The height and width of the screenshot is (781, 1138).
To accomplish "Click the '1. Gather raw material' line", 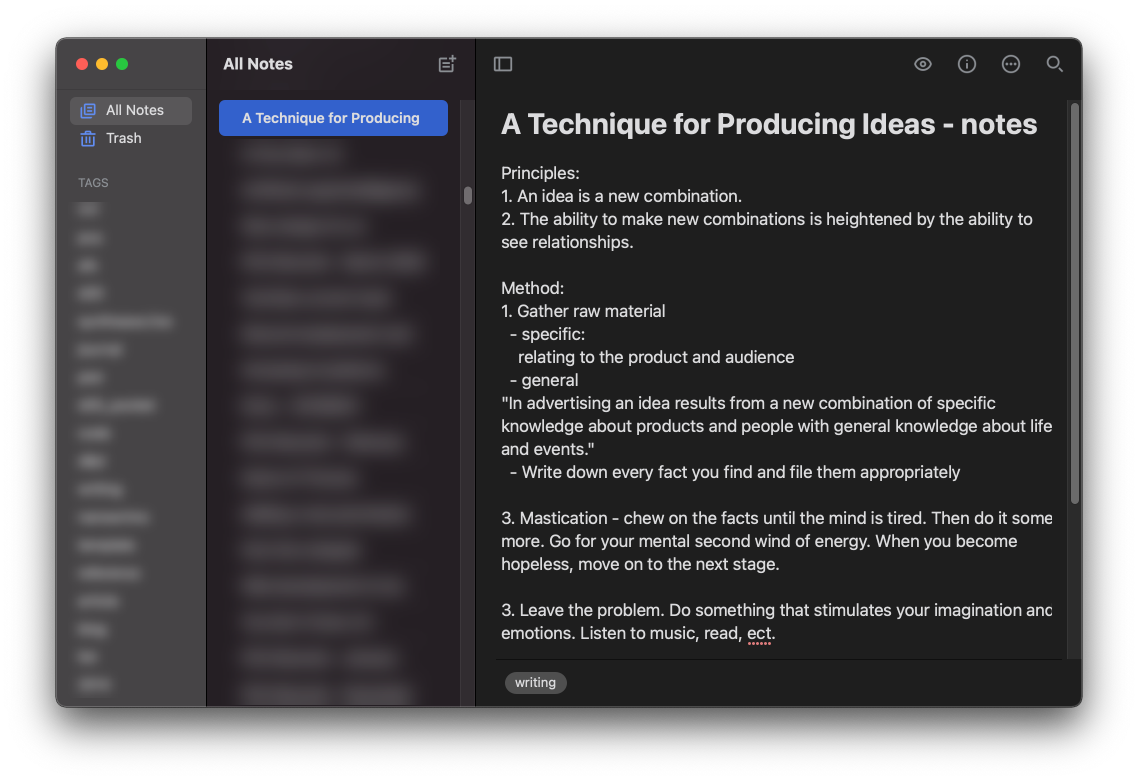I will (x=583, y=311).
